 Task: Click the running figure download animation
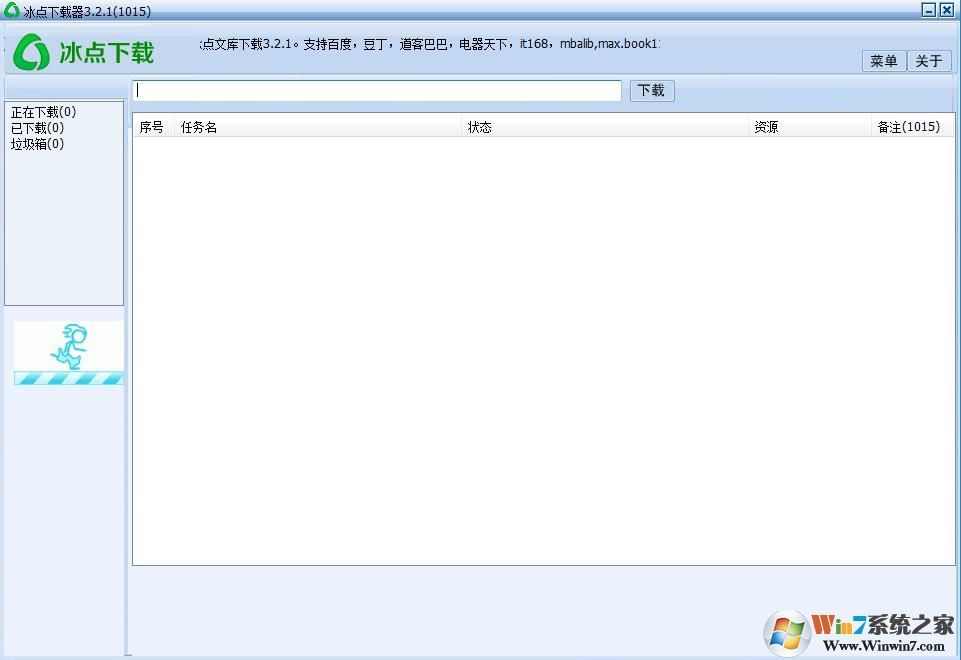click(x=70, y=345)
